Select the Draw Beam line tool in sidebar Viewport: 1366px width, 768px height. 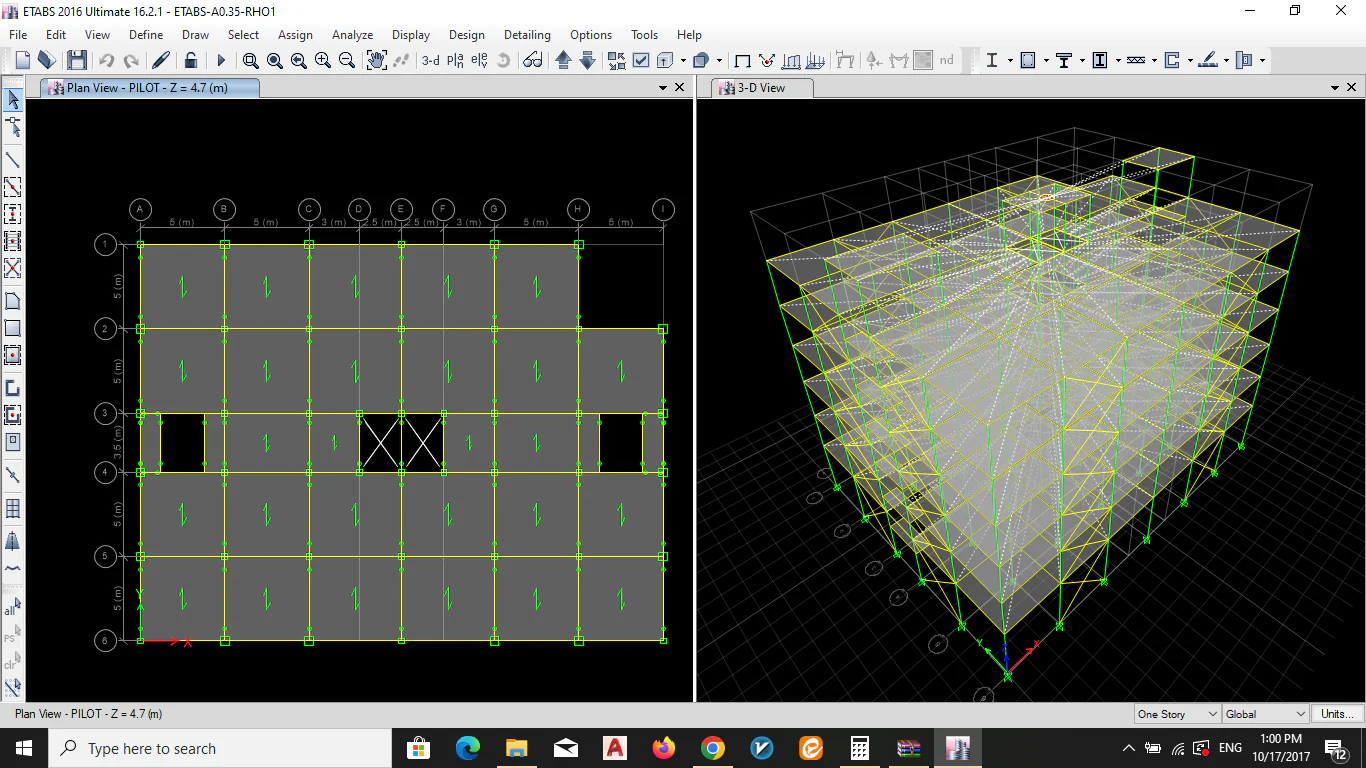(x=13, y=160)
